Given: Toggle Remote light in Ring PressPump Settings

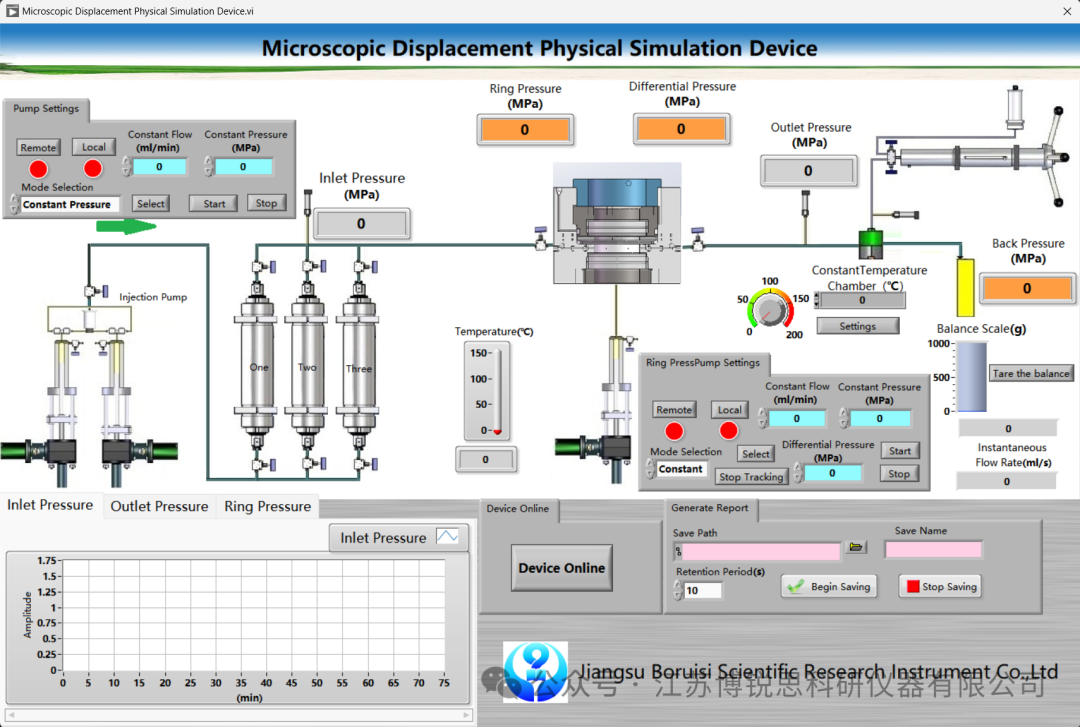Looking at the screenshot, I should click(x=674, y=431).
